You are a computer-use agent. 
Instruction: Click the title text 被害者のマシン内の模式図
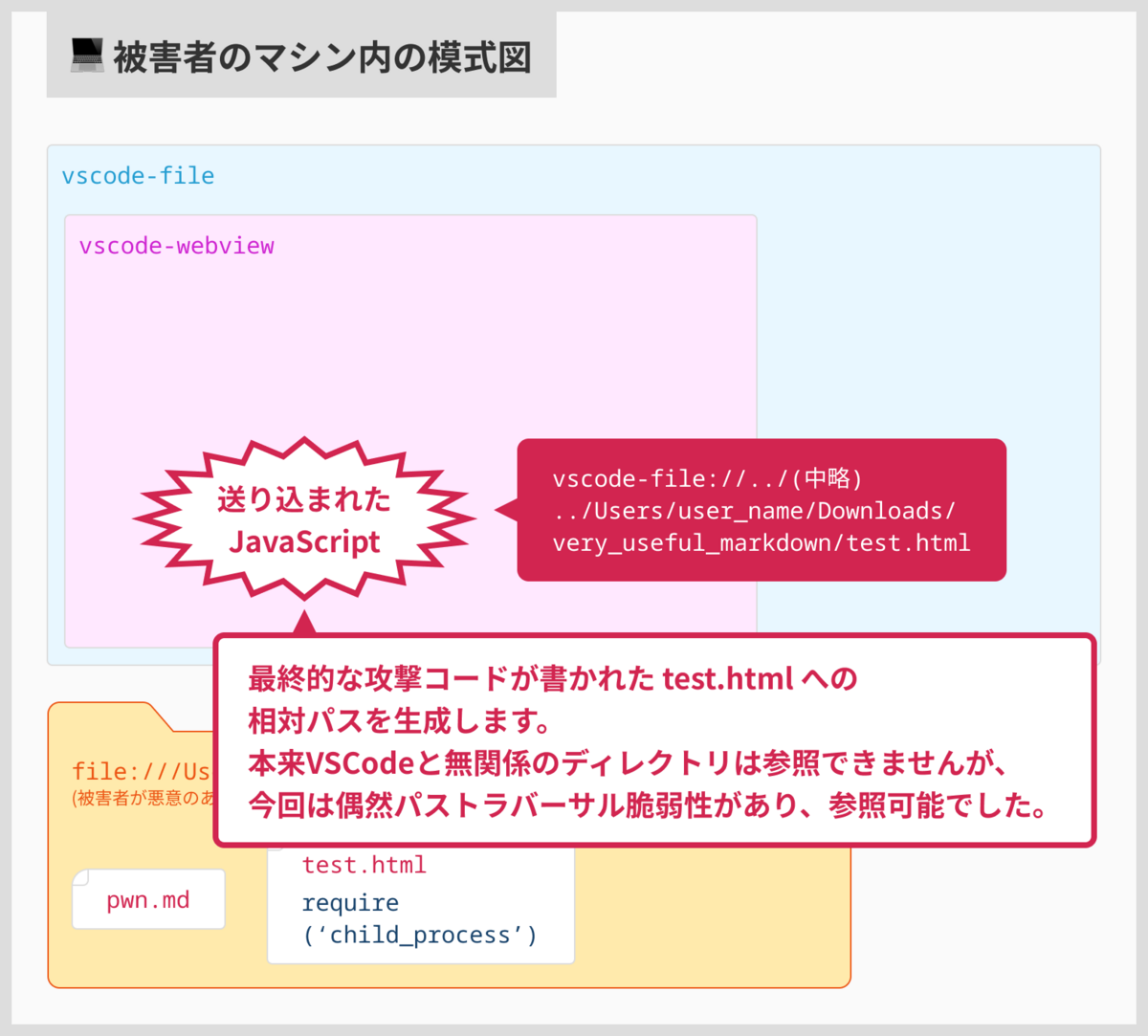322,57
